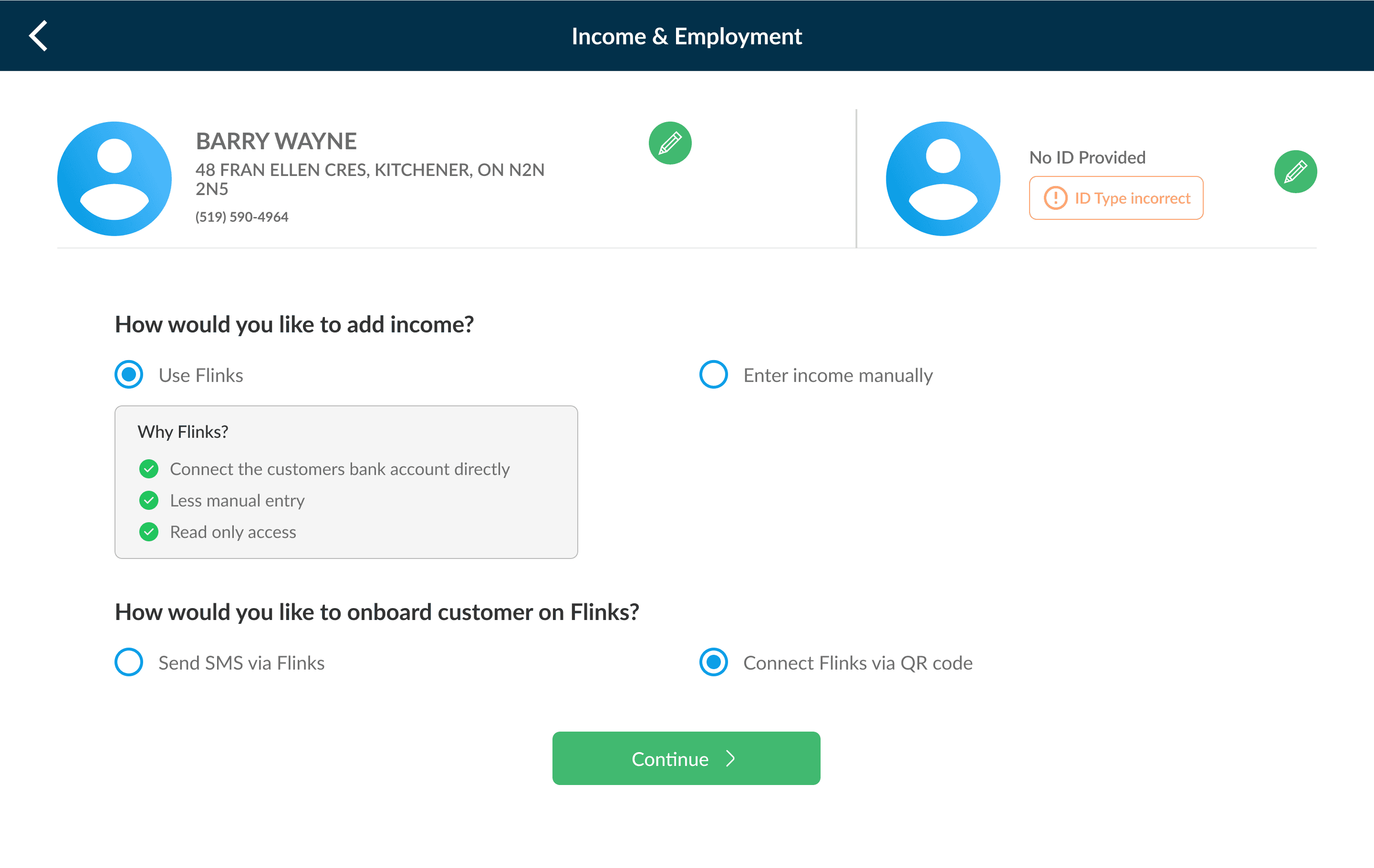Click the checkmark beside Connect bank account

pos(149,469)
